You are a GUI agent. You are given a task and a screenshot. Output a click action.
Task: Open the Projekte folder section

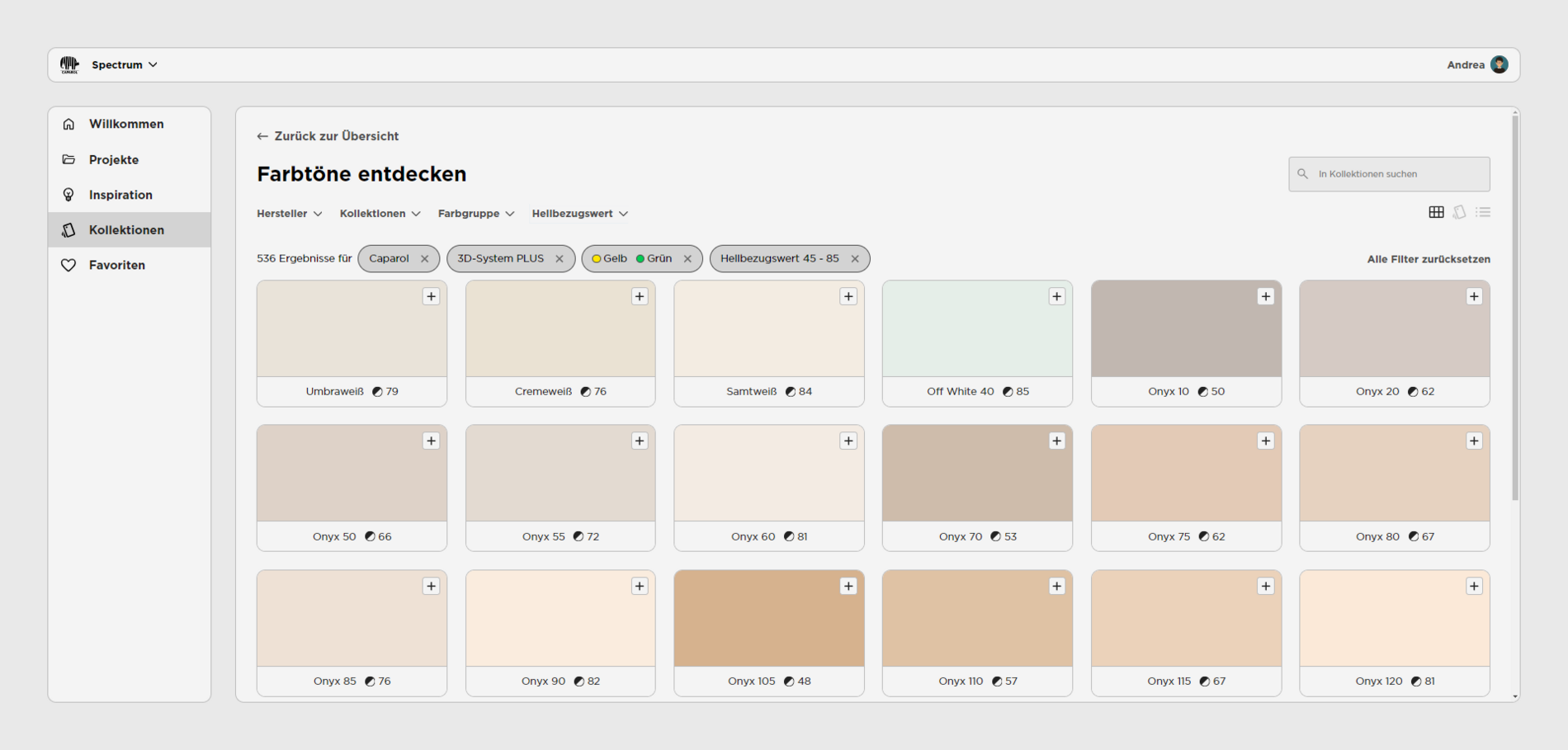[114, 159]
